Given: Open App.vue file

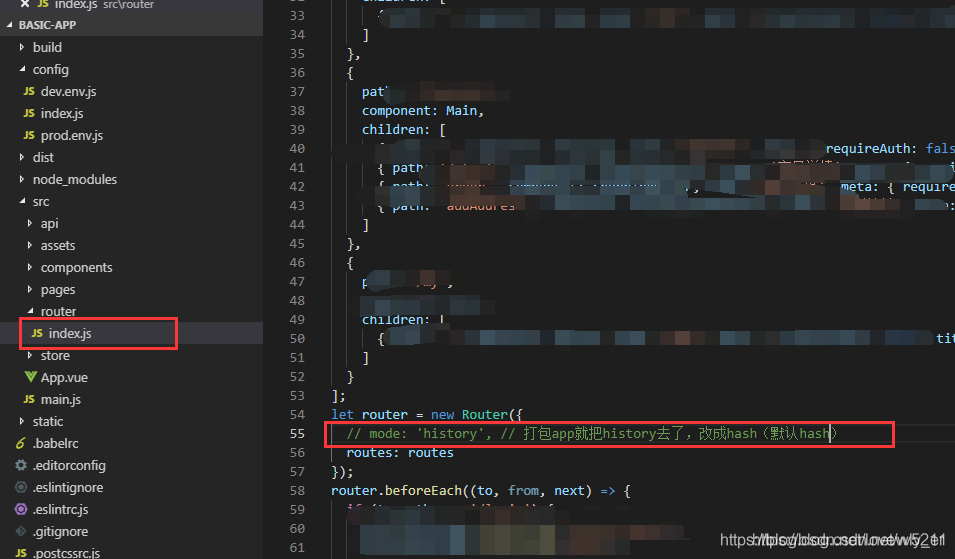Looking at the screenshot, I should [64, 377].
